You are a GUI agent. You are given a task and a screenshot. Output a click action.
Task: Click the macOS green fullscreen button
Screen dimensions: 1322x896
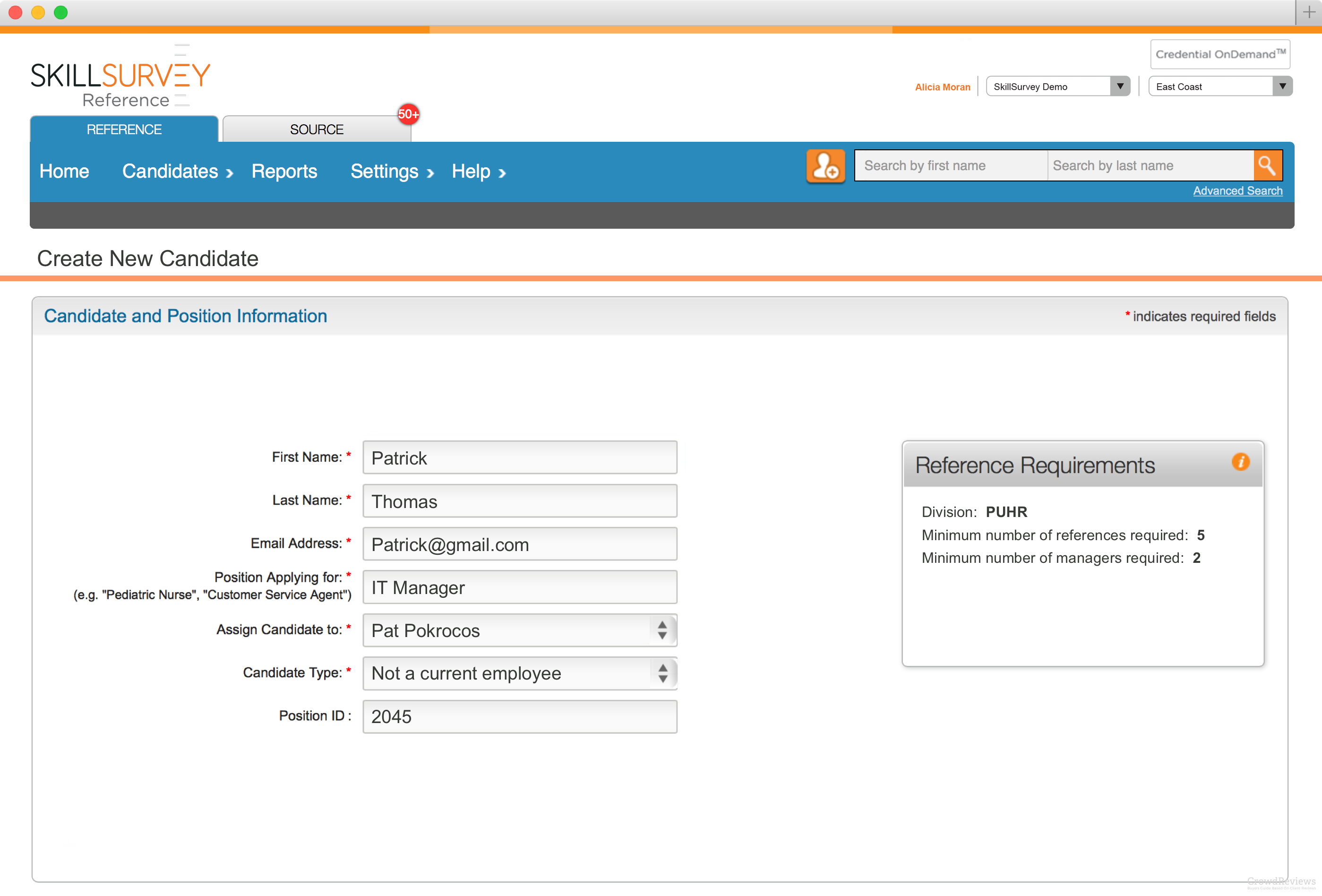tap(61, 12)
